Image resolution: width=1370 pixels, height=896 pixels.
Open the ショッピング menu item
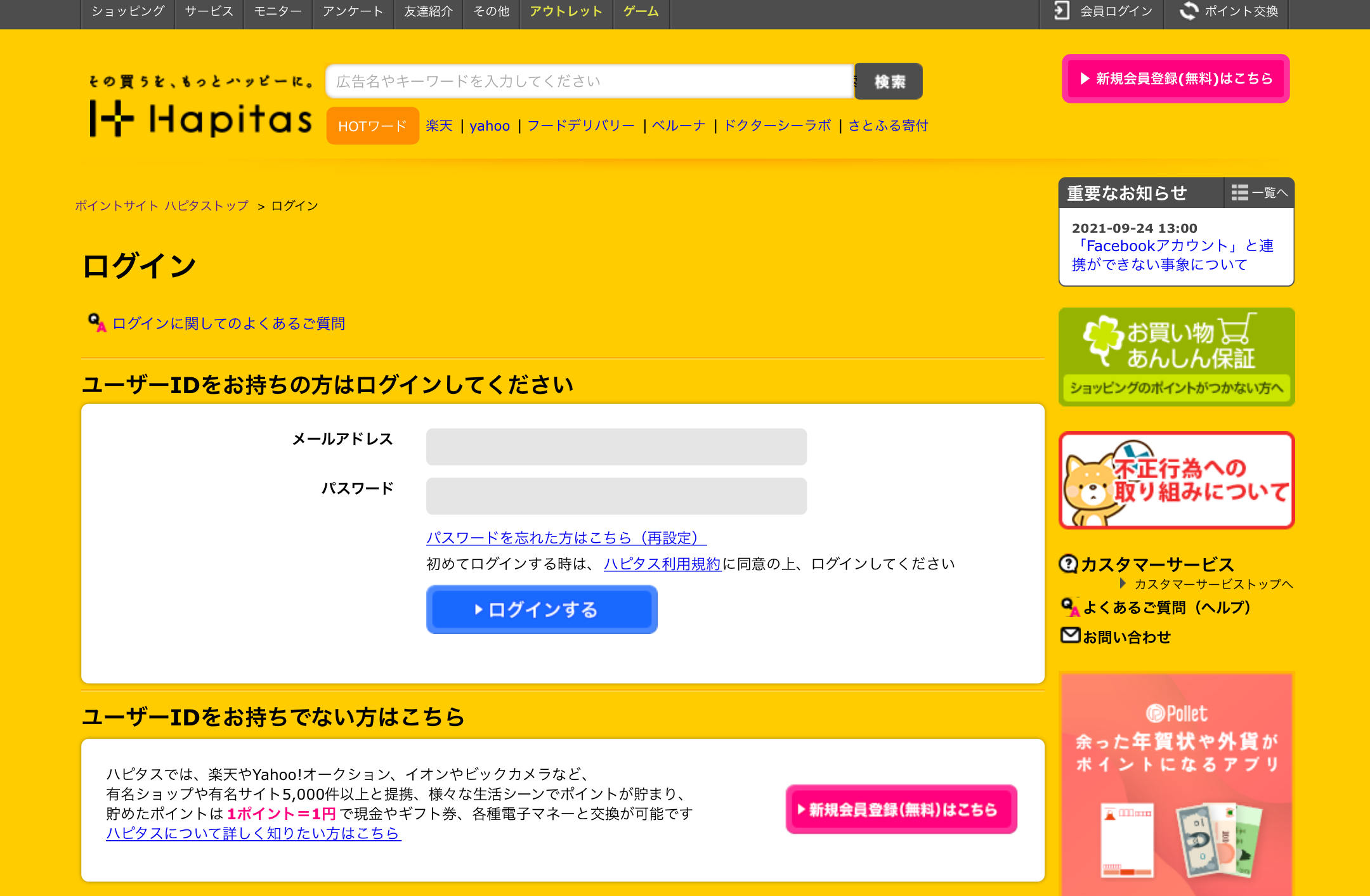(128, 11)
